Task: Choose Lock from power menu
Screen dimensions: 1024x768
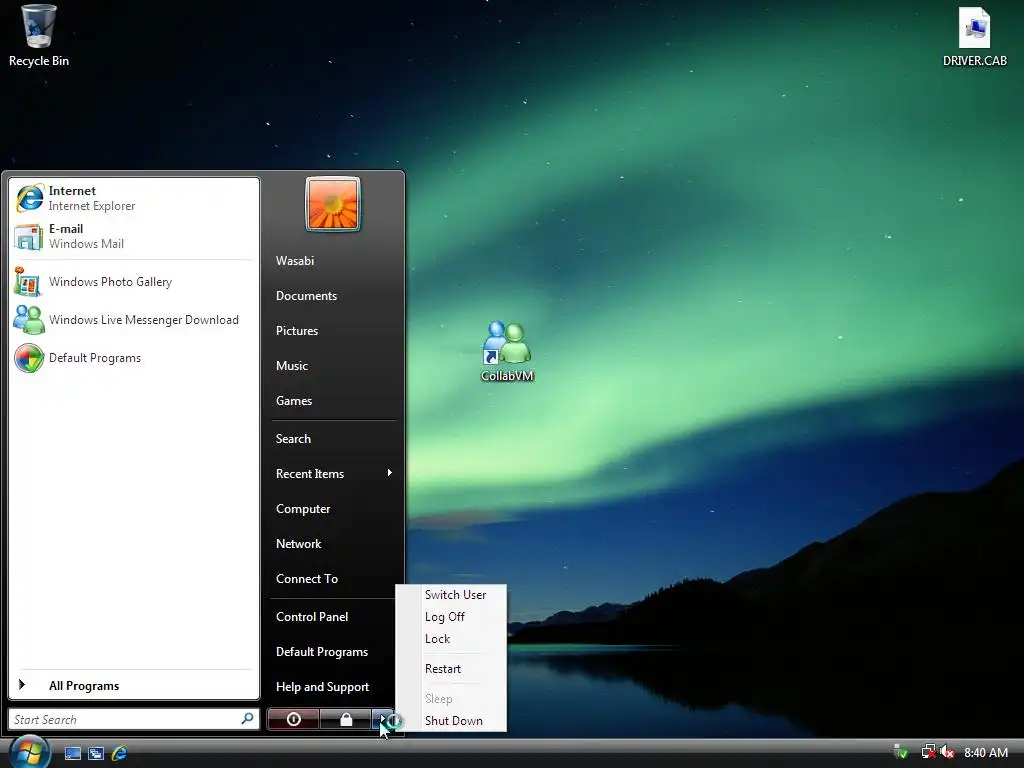Action: coord(437,639)
